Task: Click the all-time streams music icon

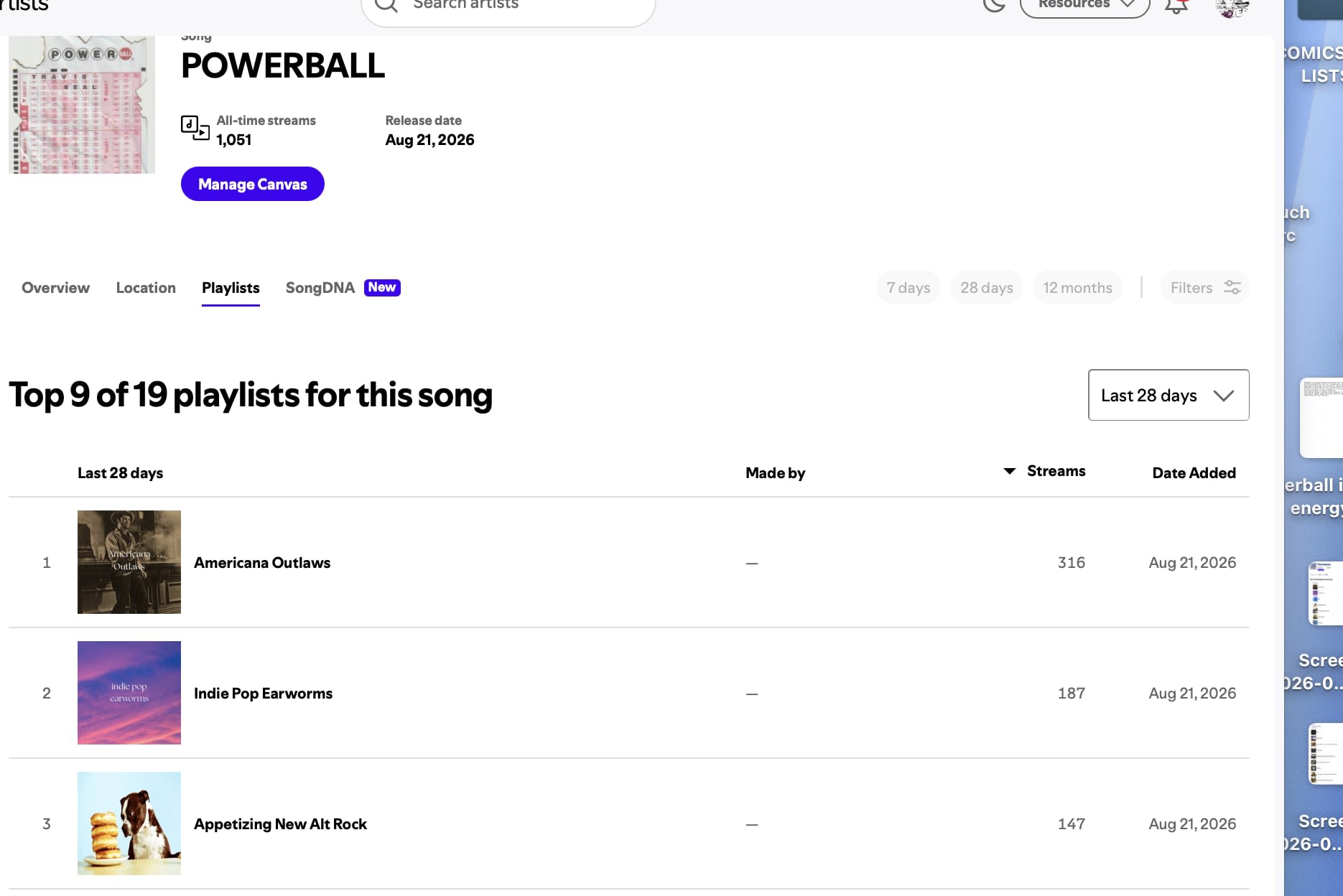Action: 195,129
